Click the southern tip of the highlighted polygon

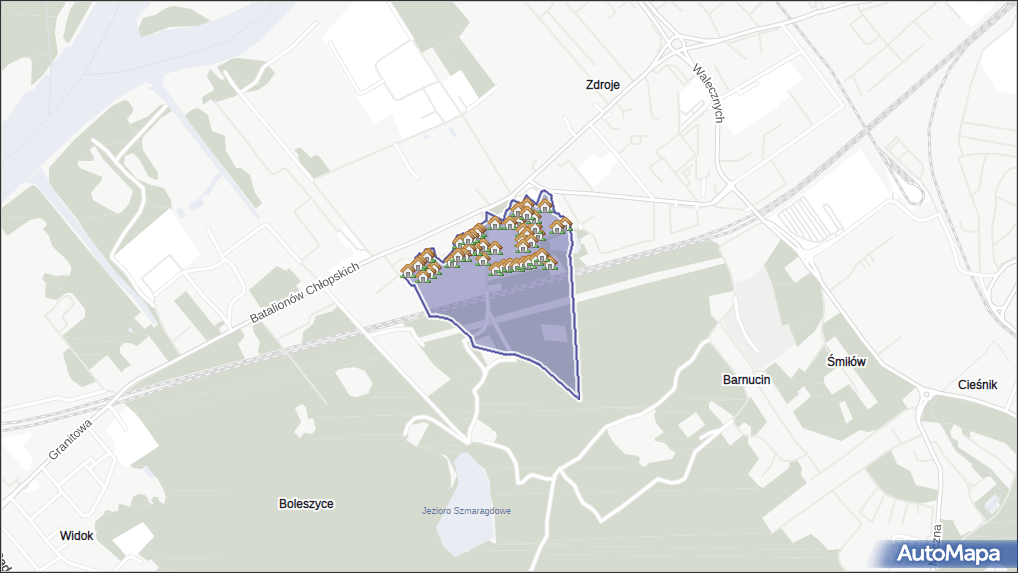tap(578, 397)
